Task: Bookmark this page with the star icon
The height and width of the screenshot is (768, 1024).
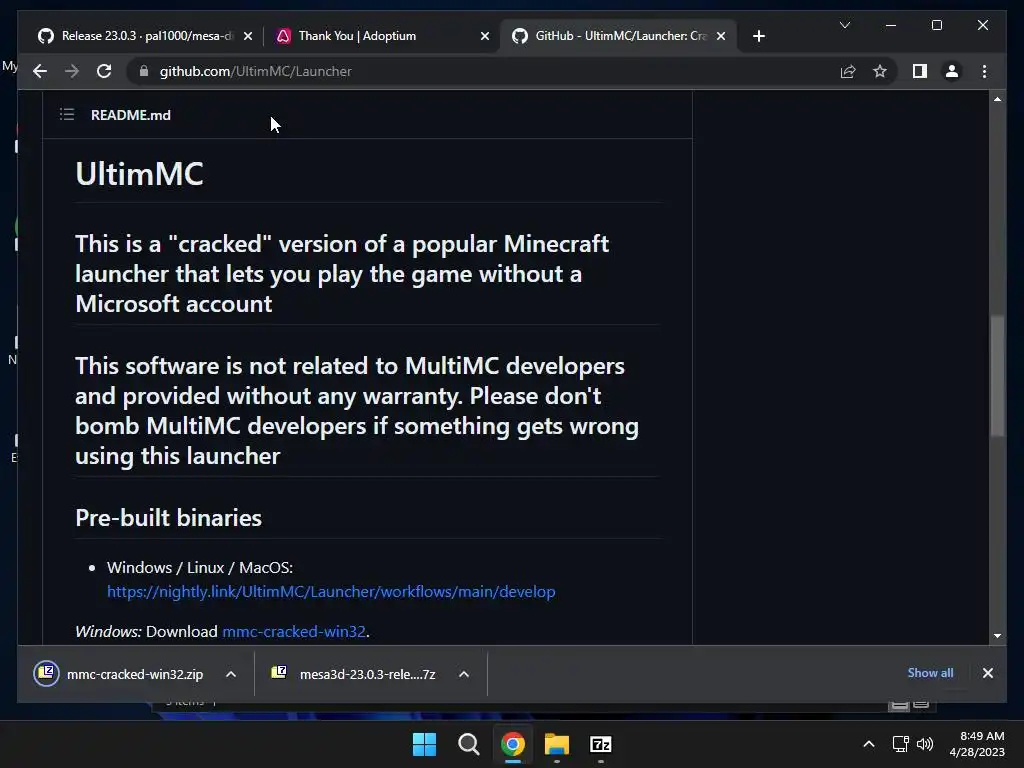Action: pyautogui.click(x=880, y=71)
